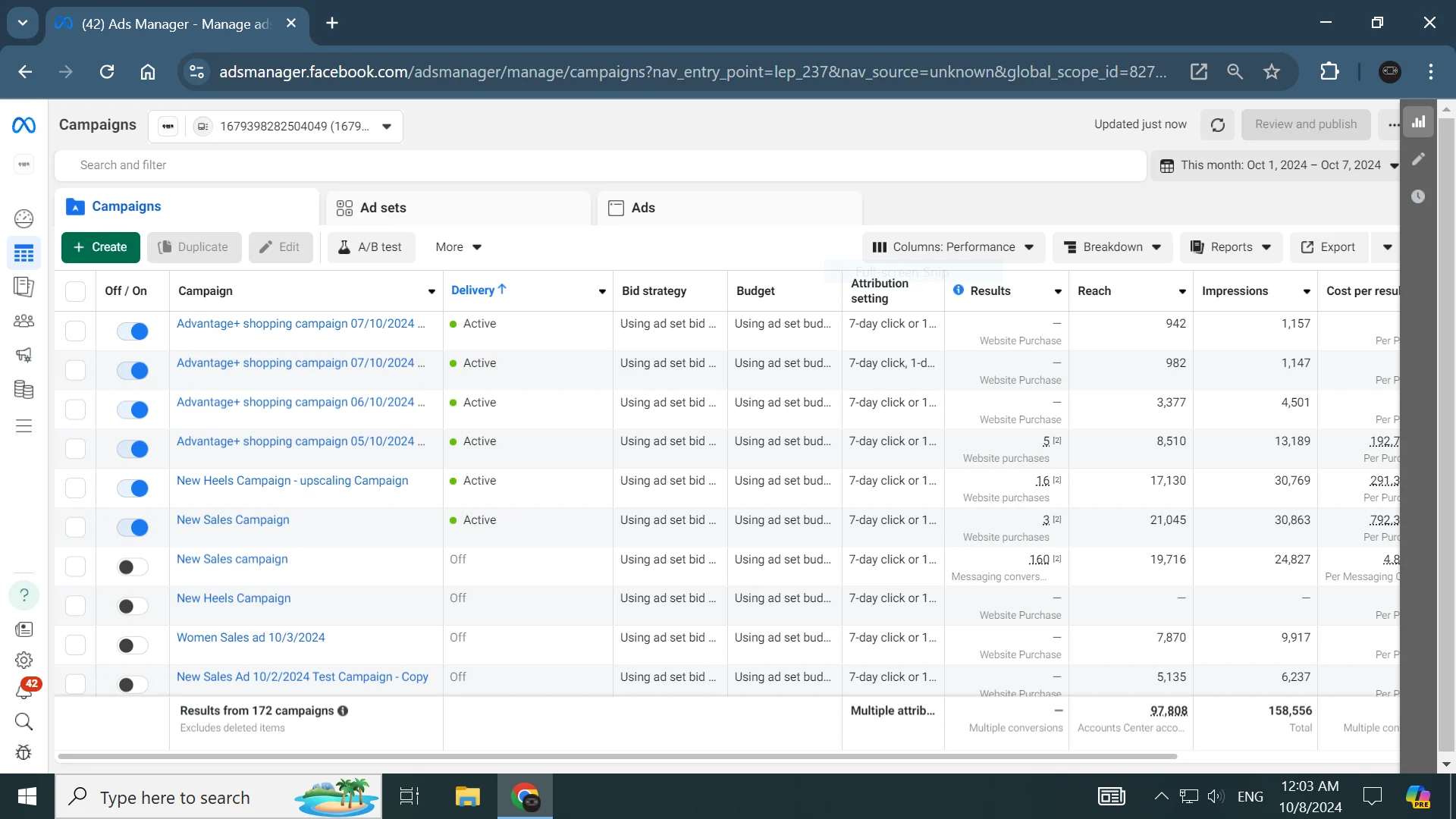Switch to the Ads tab

coord(642,208)
